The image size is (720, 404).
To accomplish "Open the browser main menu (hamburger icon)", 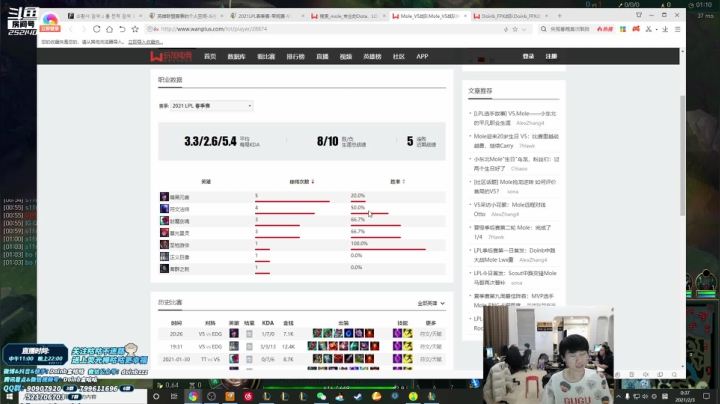I will 677,29.
